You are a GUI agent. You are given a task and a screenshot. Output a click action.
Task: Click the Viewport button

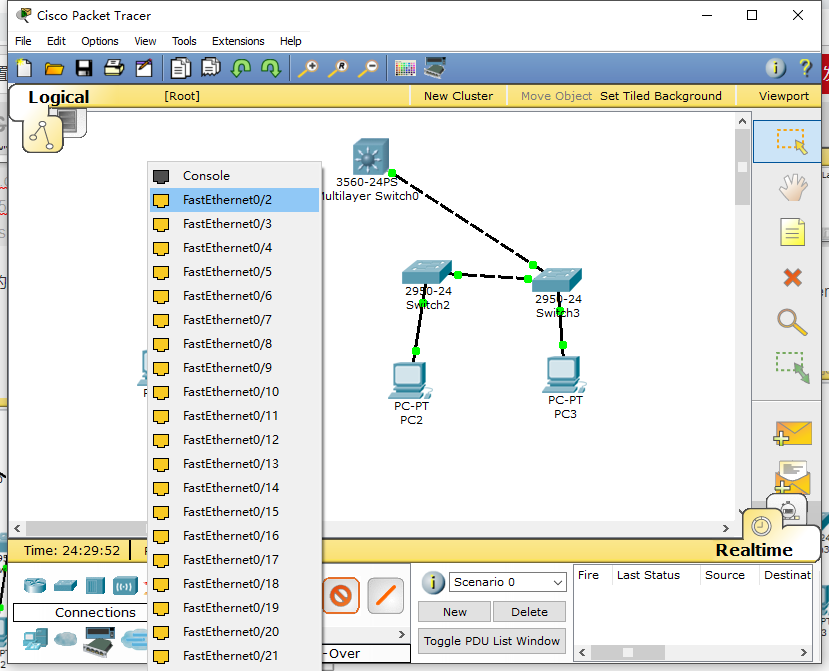point(784,96)
